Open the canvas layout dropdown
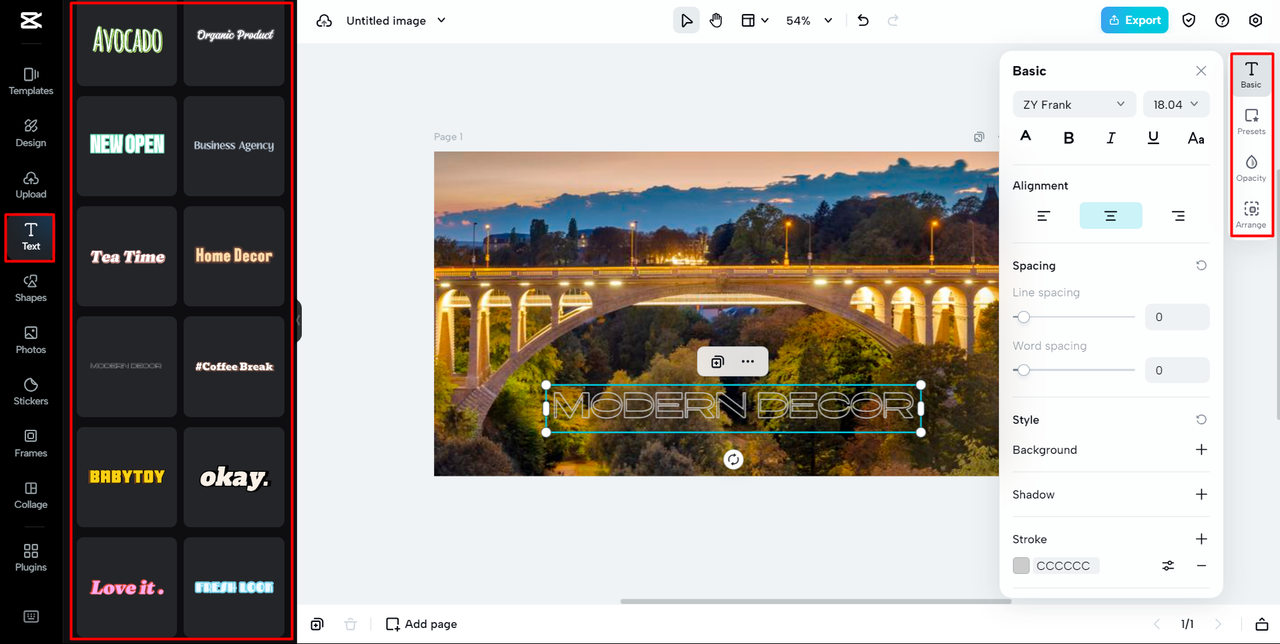Screen dimensions: 1280x644 click(755, 20)
